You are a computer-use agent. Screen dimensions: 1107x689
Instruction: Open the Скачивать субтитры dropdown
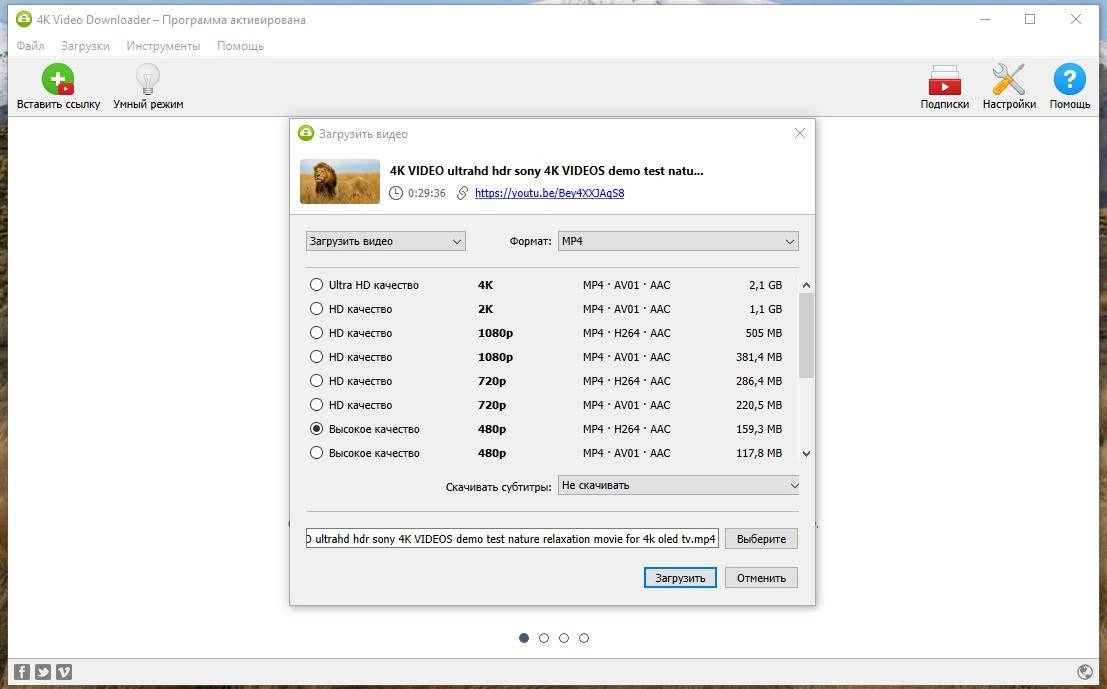(x=678, y=485)
